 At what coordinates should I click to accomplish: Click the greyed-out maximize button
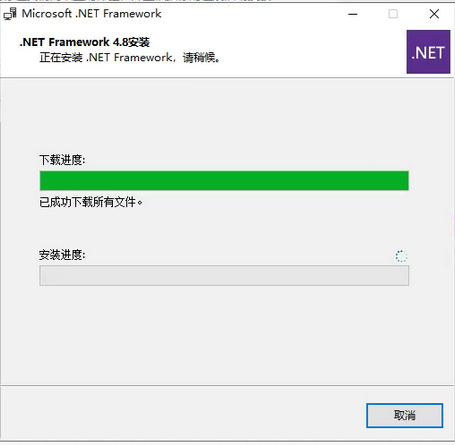[x=393, y=14]
